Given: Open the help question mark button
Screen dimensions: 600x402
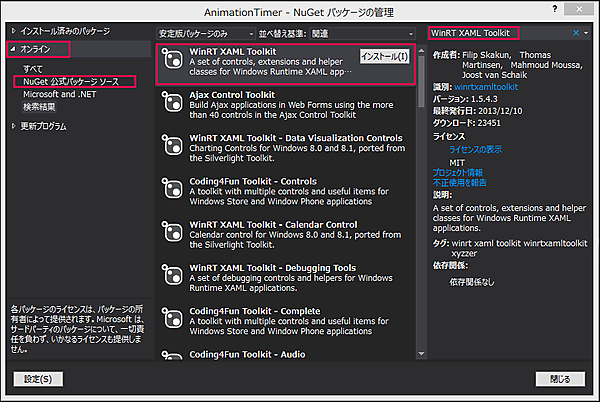Looking at the screenshot, I should (555, 9).
